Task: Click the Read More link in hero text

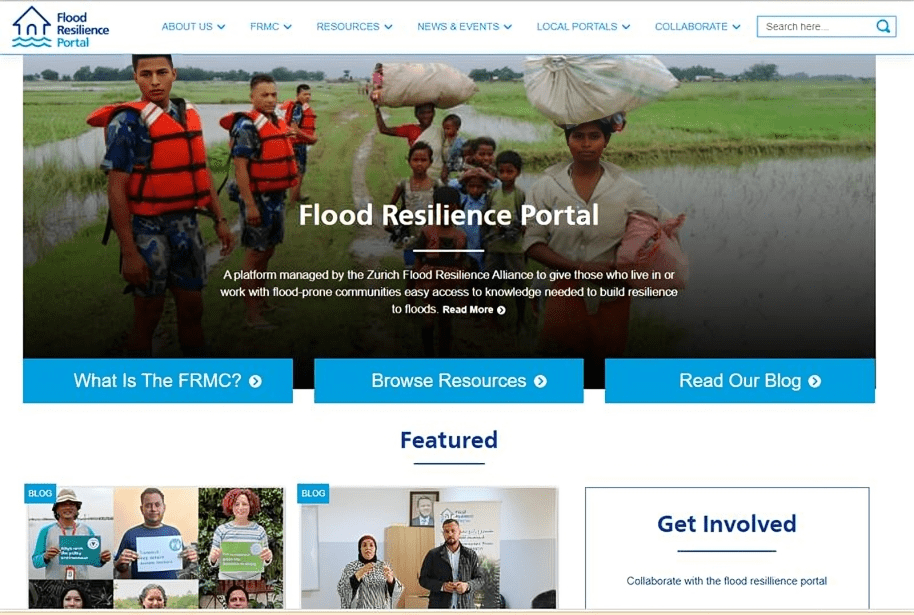Action: pos(467,310)
